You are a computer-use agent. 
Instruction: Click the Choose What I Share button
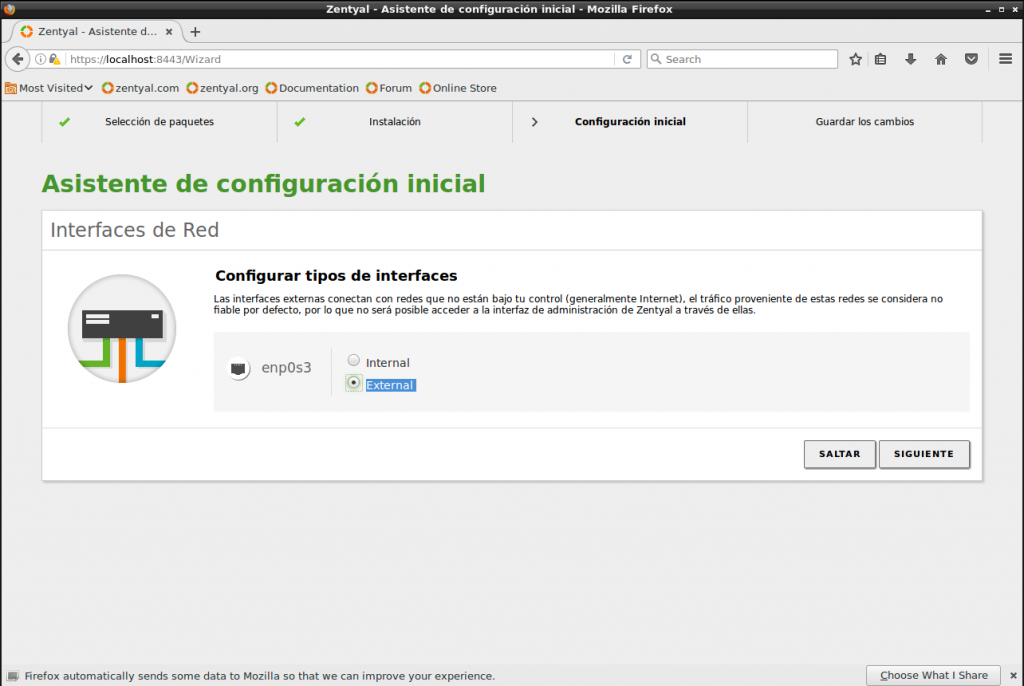[933, 675]
